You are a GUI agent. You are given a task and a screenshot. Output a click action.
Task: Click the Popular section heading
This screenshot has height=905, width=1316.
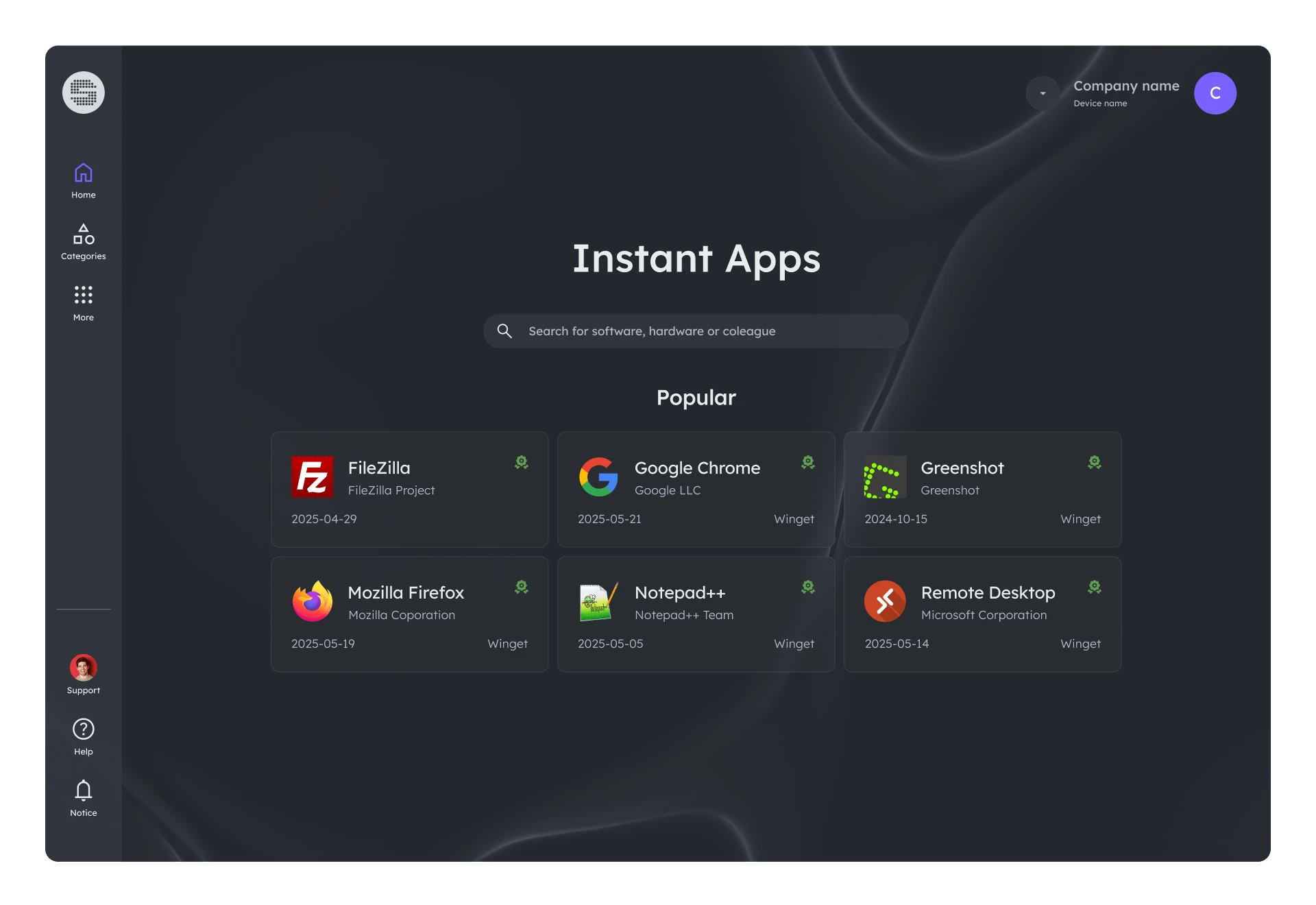point(696,398)
